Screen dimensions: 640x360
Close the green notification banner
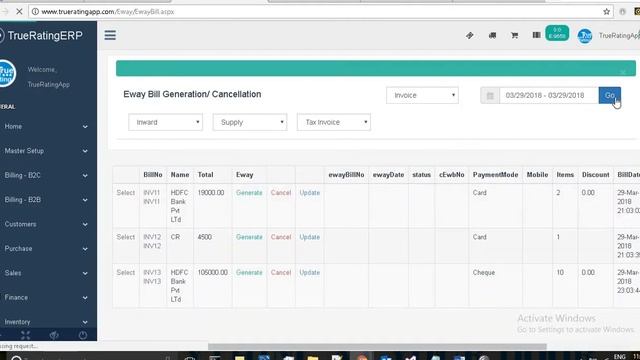coord(623,72)
